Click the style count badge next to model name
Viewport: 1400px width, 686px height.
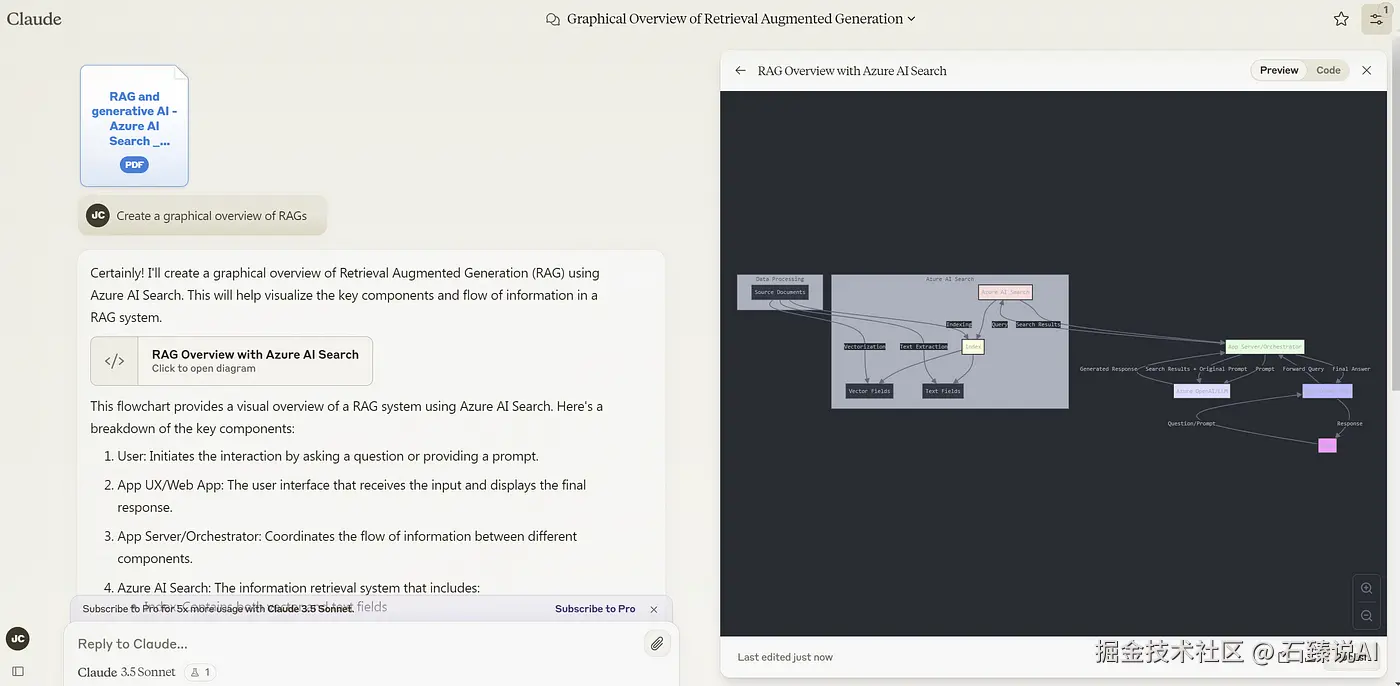[x=200, y=672]
